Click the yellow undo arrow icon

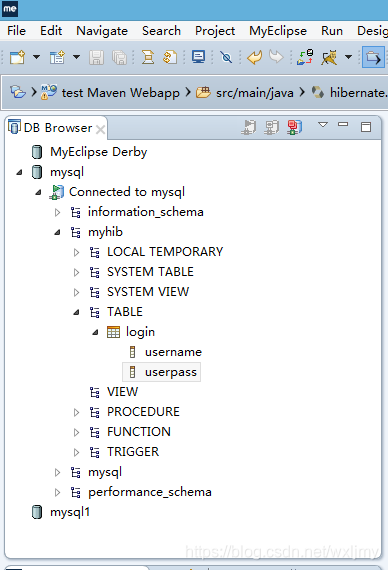click(255, 57)
